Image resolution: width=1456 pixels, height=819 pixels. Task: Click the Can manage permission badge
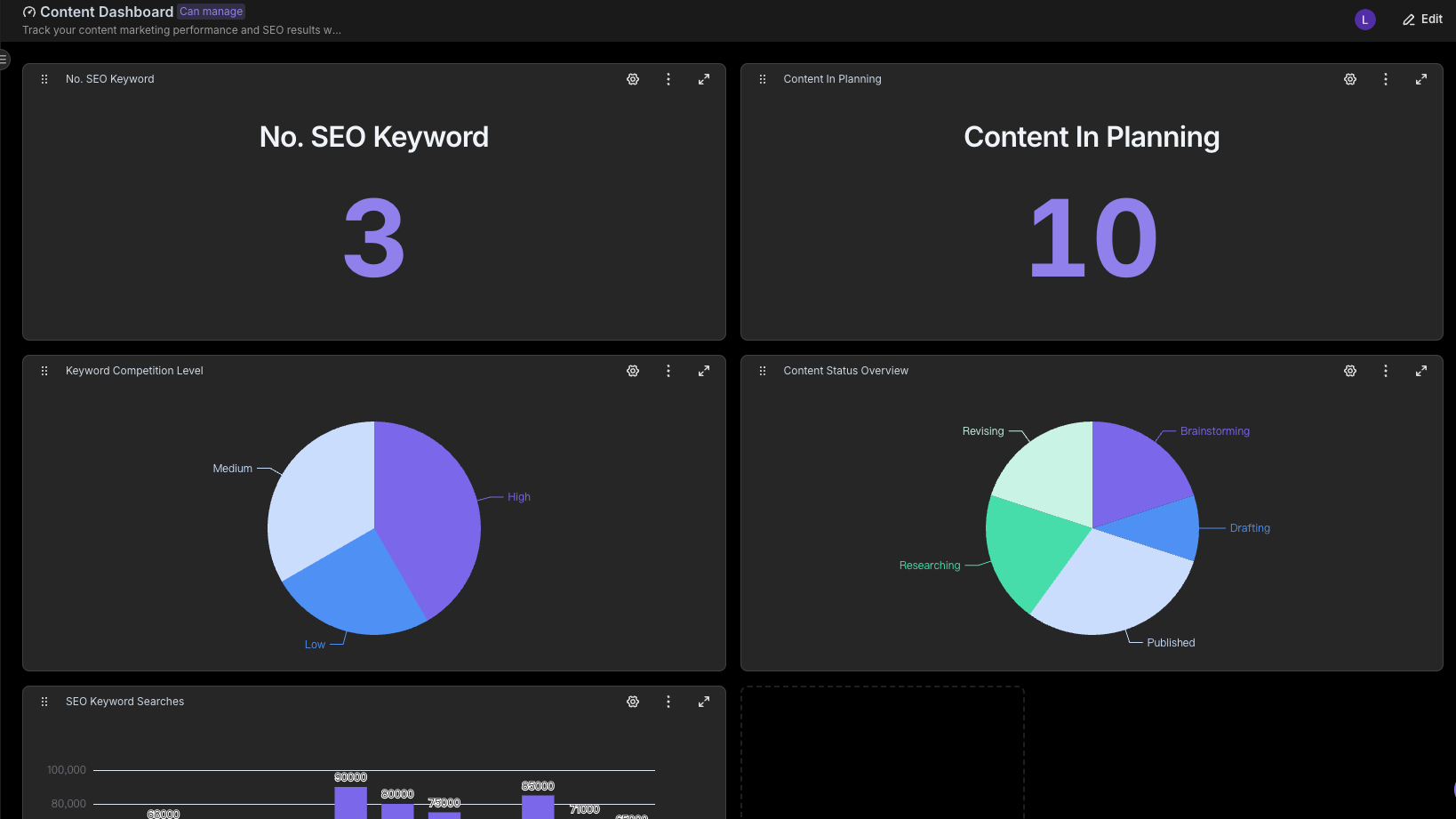point(212,12)
